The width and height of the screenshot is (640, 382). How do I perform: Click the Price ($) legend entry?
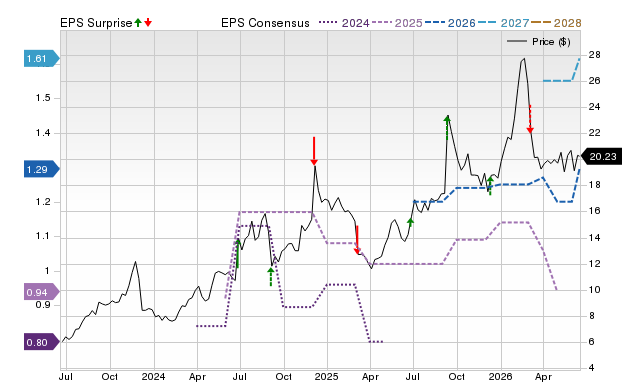tap(539, 42)
